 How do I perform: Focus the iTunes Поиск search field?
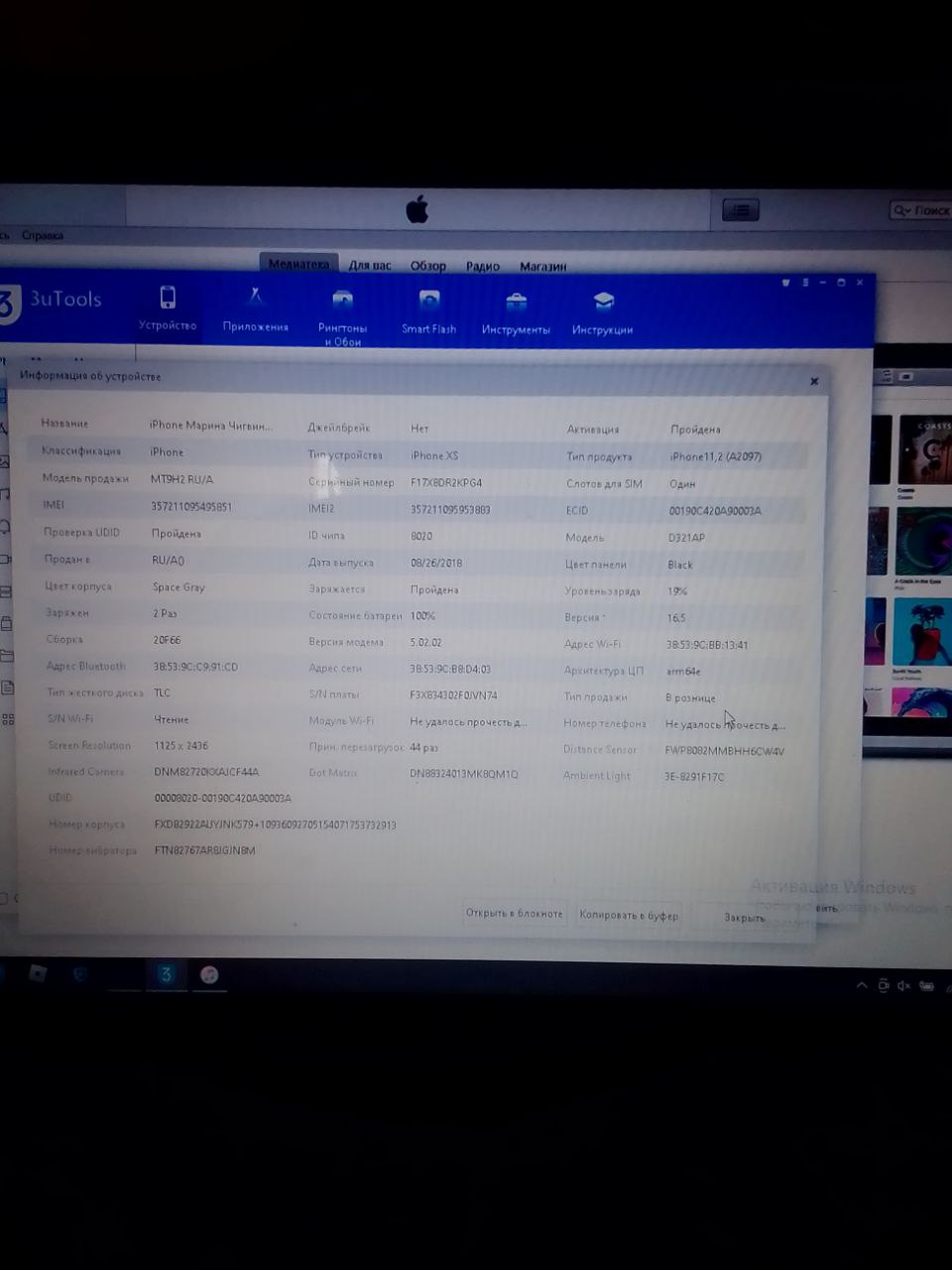click(x=920, y=210)
